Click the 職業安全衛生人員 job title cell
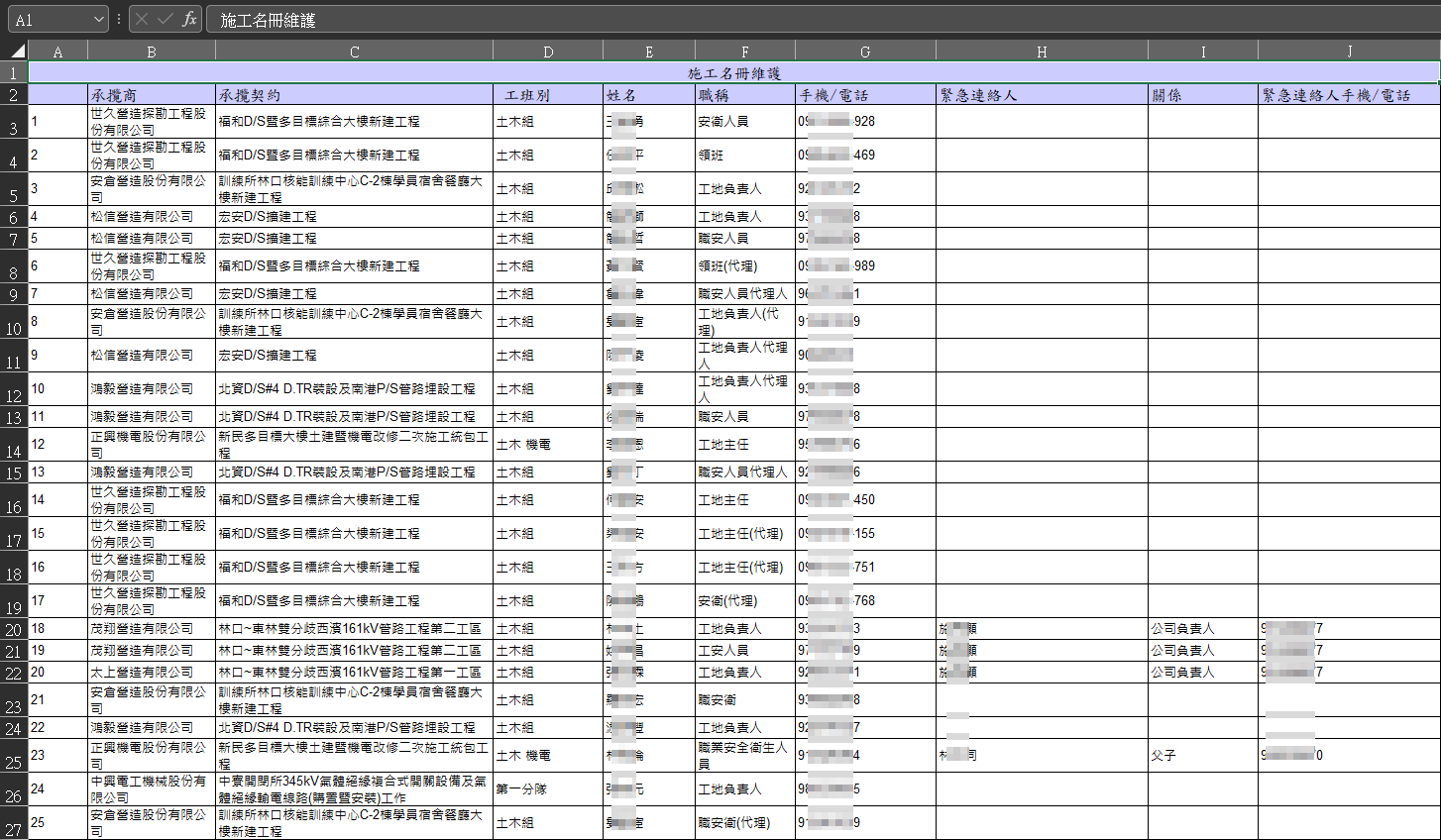The width and height of the screenshot is (1441, 840). pyautogui.click(x=745, y=756)
